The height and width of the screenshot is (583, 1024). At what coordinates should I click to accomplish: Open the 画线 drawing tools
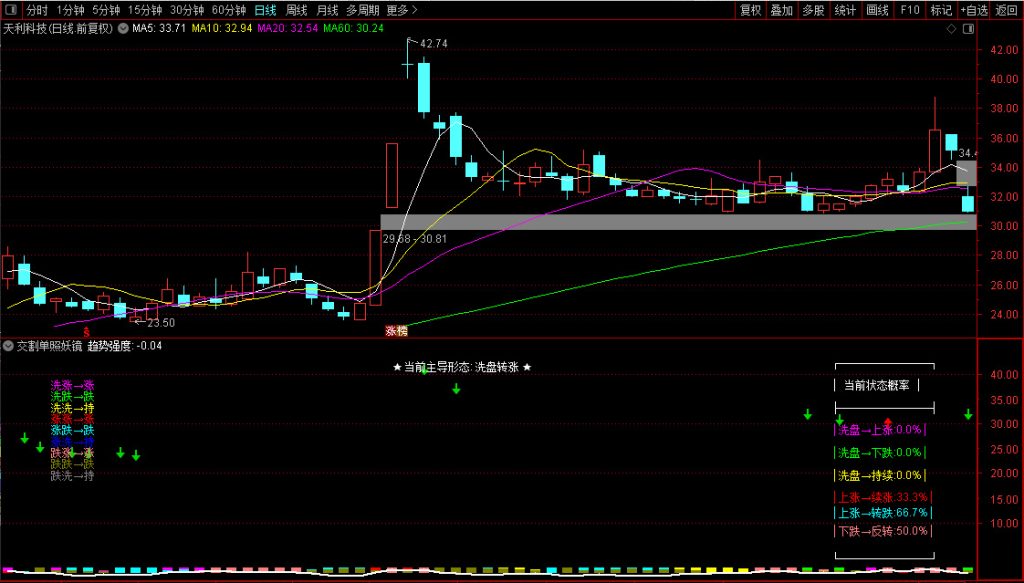tap(877, 10)
